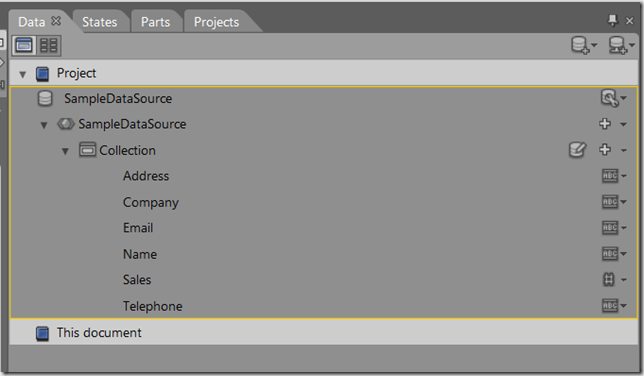Edit sample values icon for Collection
This screenshot has width=644, height=376.
pyautogui.click(x=577, y=150)
